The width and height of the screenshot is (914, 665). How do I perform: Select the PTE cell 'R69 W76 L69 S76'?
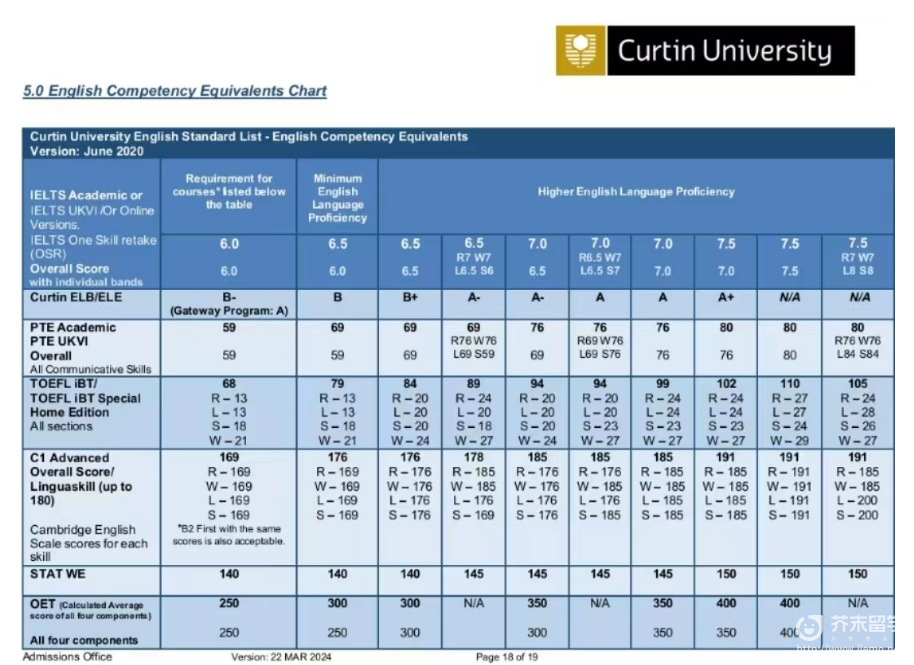point(600,347)
